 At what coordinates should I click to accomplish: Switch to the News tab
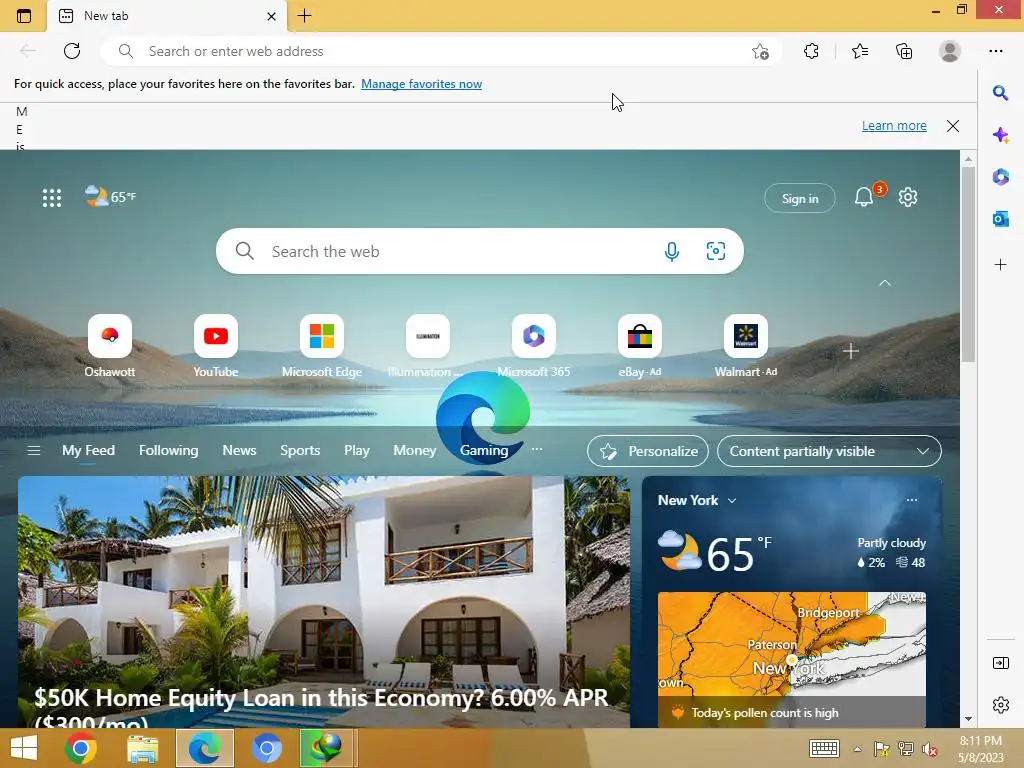[x=239, y=451]
